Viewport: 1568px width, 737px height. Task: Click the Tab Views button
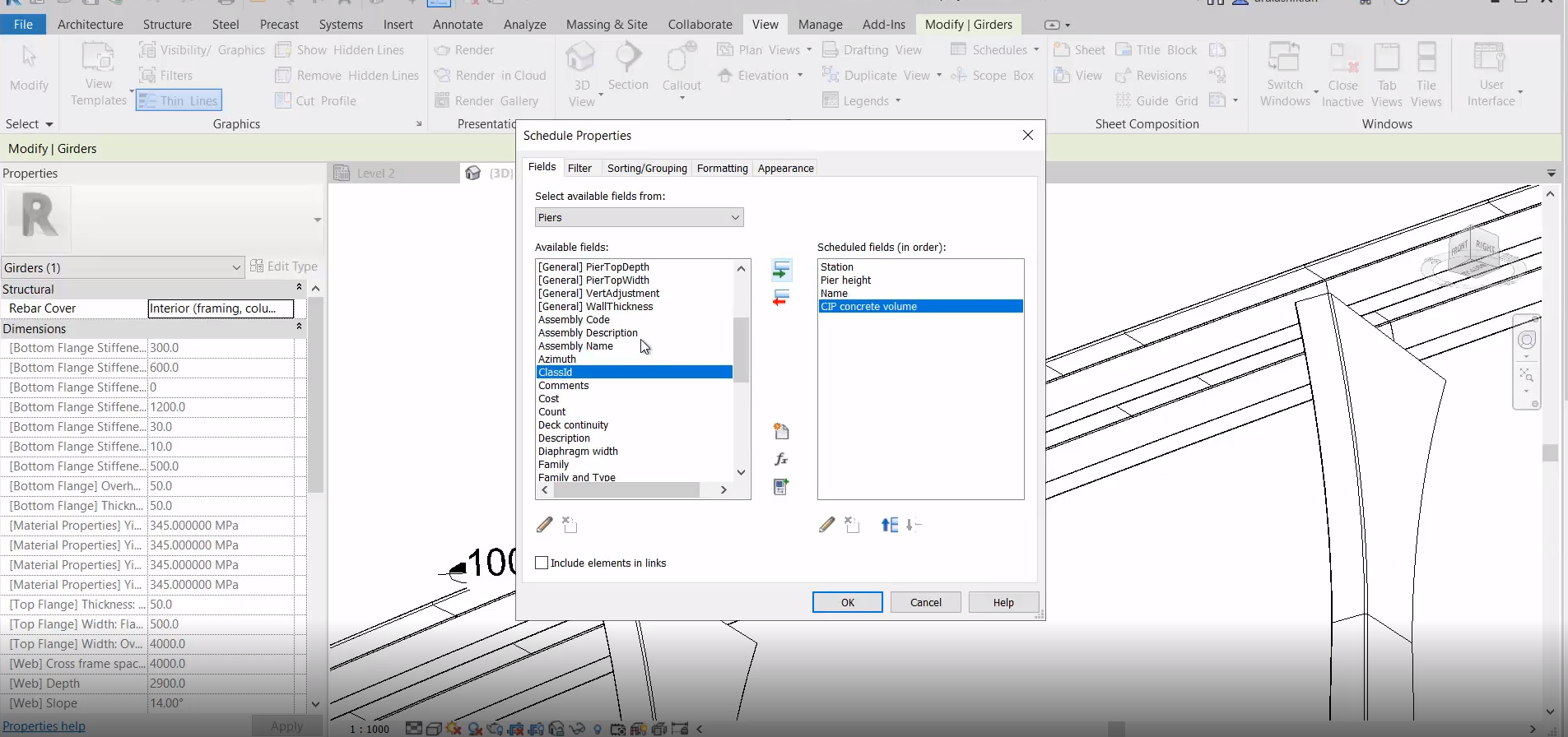[1387, 75]
